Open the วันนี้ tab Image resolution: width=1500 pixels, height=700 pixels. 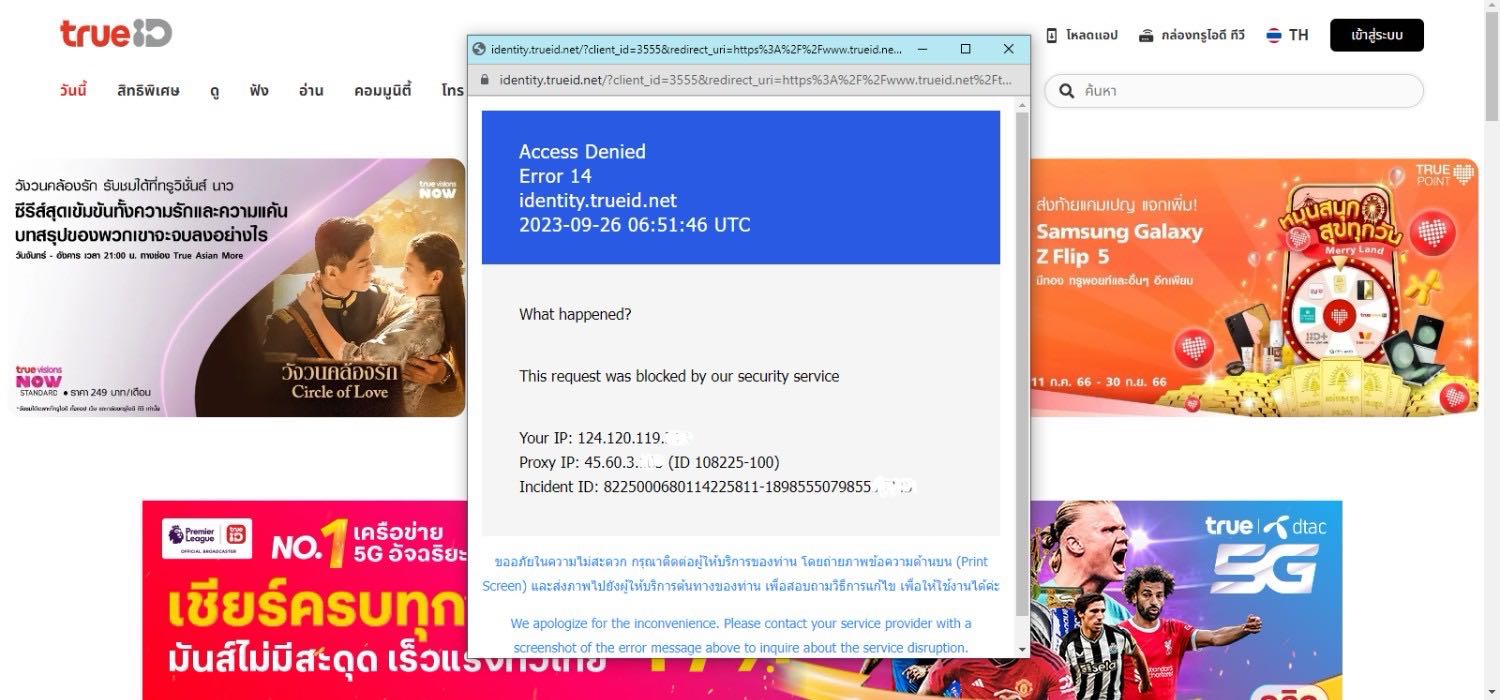[x=73, y=90]
